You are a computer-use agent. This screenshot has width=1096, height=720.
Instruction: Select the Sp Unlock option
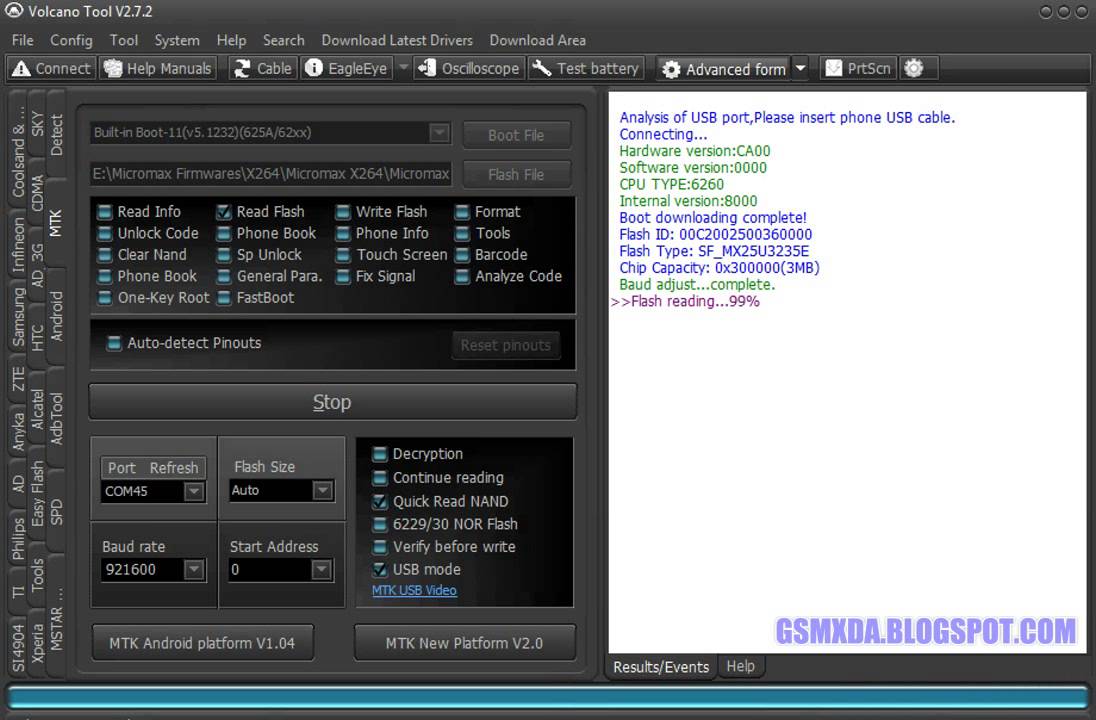(259, 255)
